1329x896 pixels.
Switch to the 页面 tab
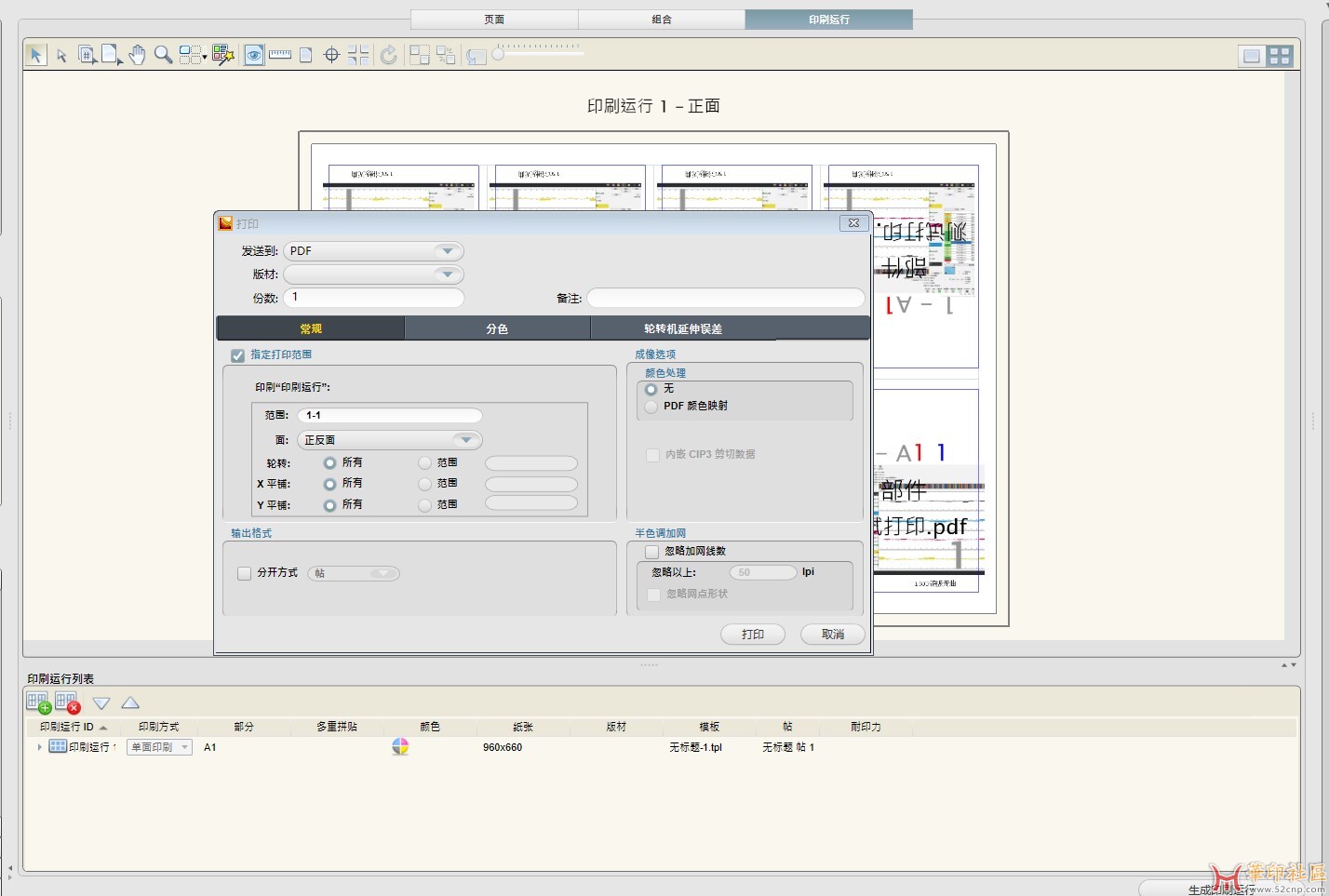(494, 20)
